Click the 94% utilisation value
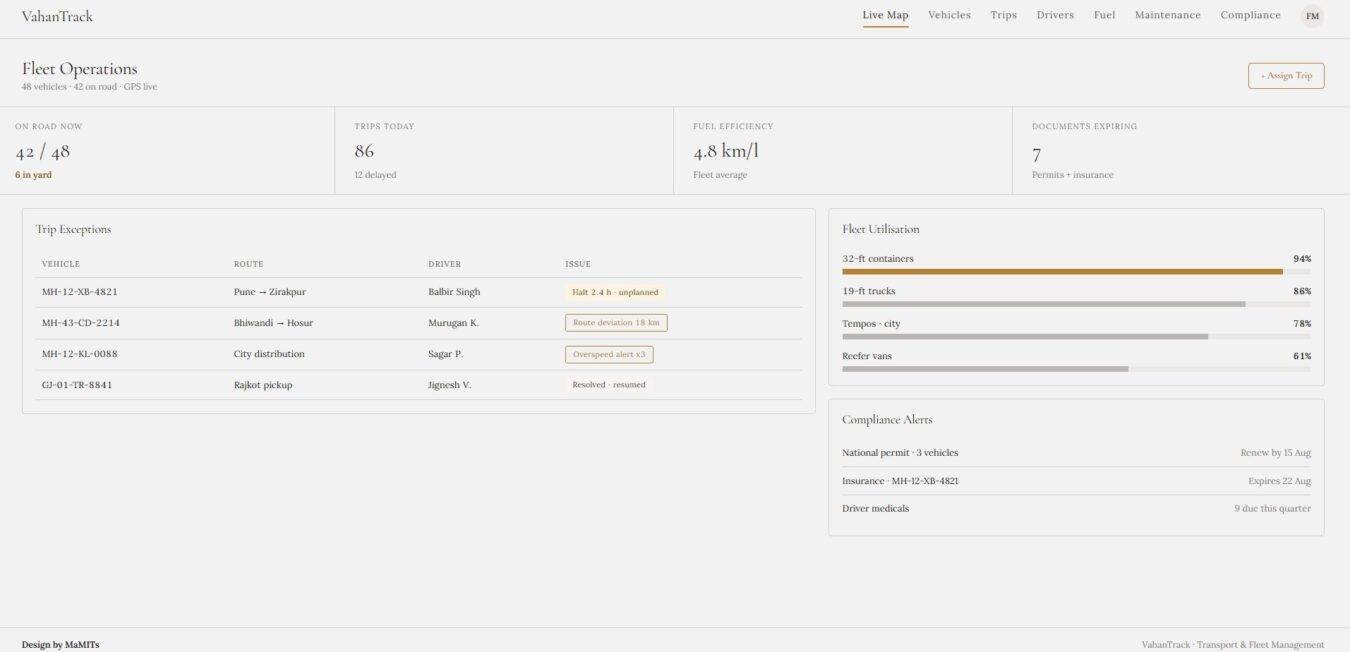Viewport: 1350px width, 652px height. click(x=1302, y=259)
